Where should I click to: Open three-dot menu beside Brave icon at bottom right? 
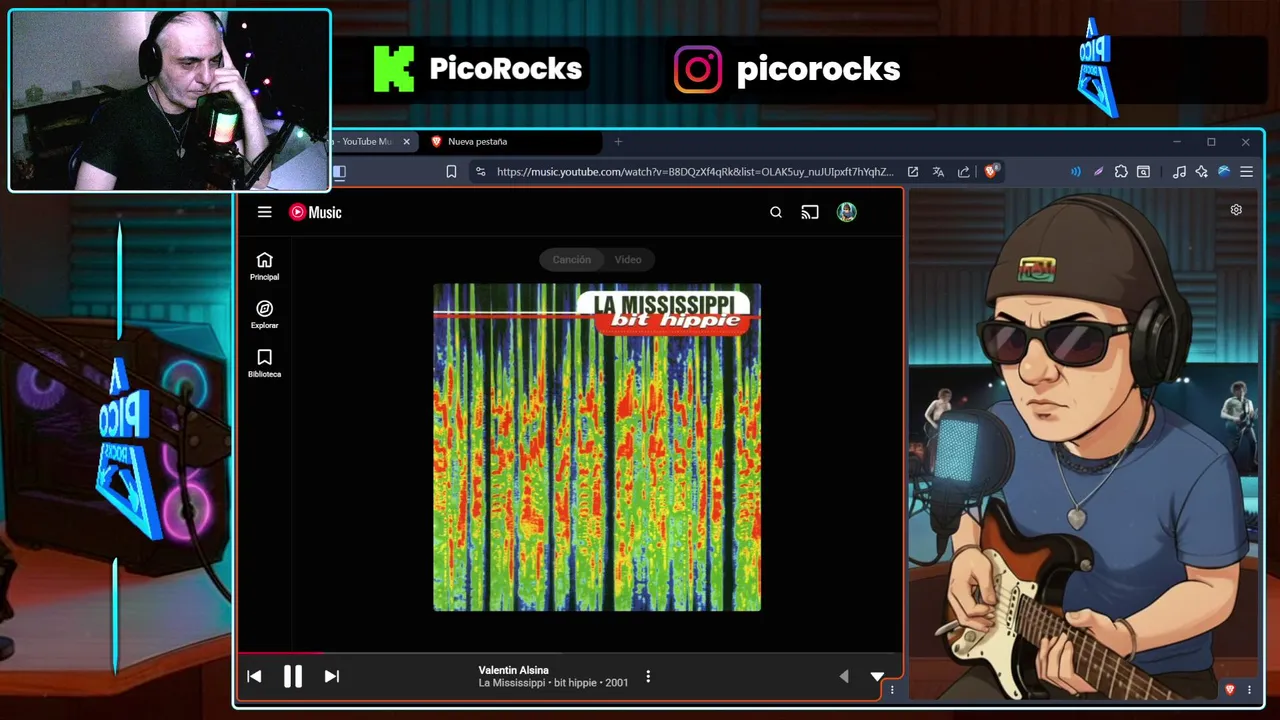[1249, 690]
